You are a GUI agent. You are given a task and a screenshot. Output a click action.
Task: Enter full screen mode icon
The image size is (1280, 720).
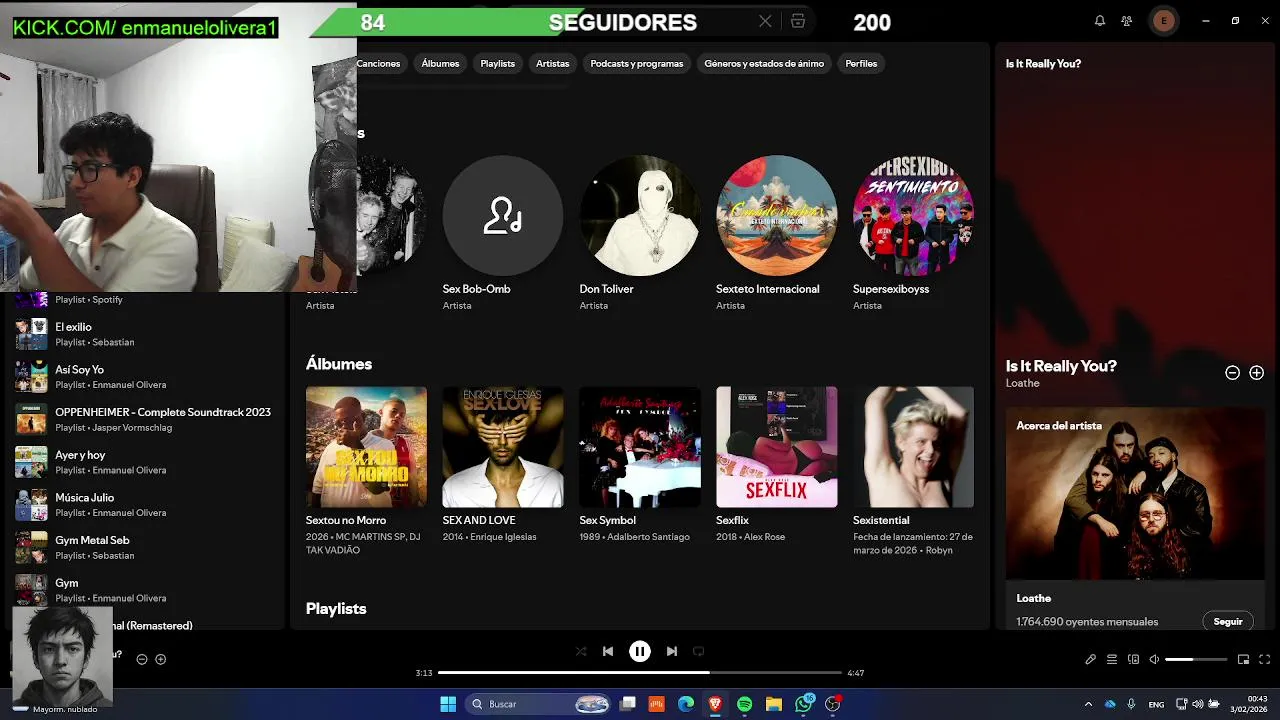tap(1265, 659)
